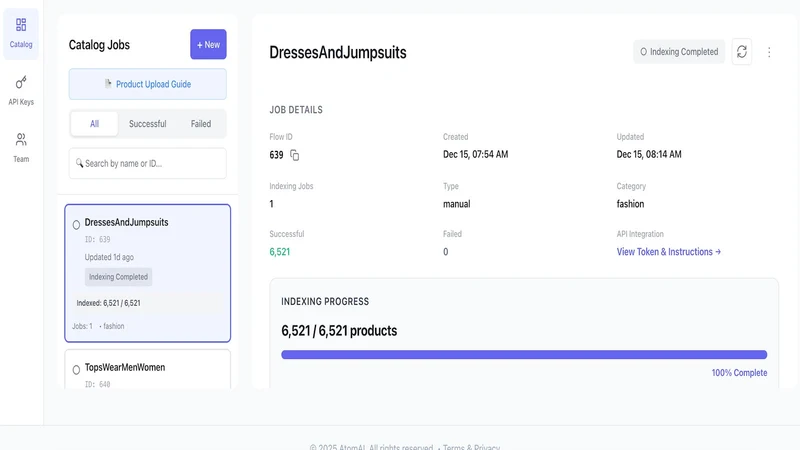Click the search magnifier icon
The height and width of the screenshot is (450, 800).
[79, 163]
